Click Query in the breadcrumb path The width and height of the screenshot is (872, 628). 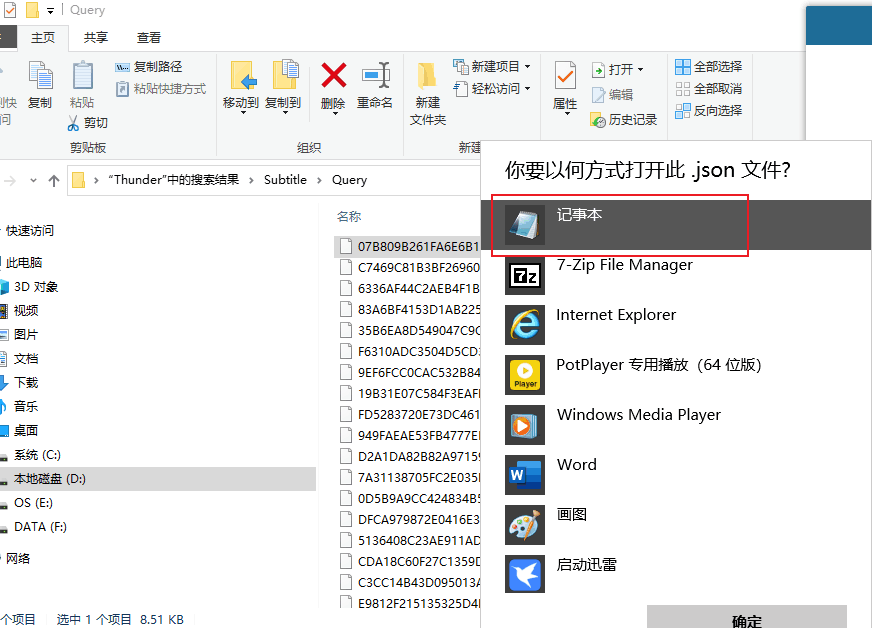pyautogui.click(x=349, y=180)
